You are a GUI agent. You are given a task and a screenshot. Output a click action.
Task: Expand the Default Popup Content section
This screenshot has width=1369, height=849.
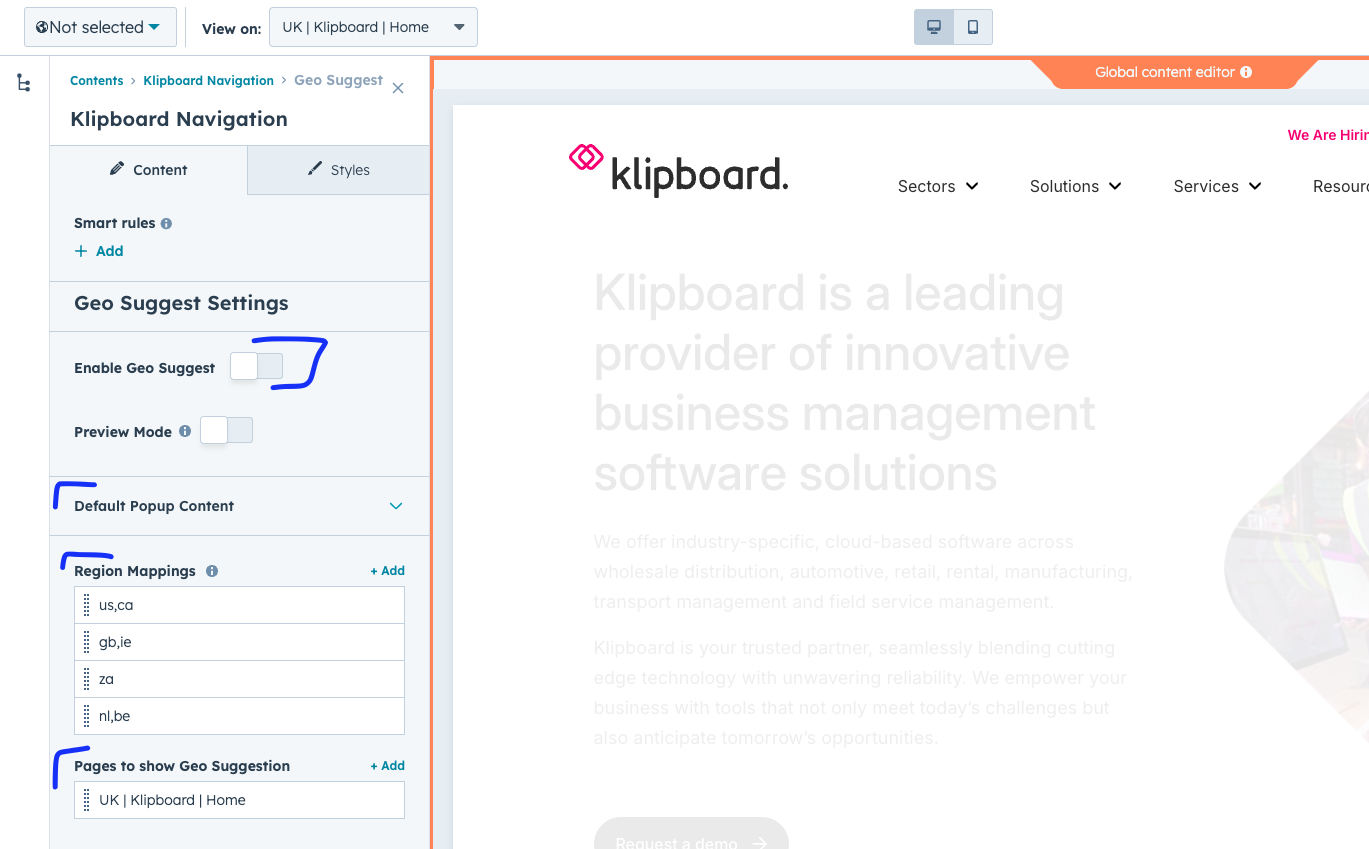point(239,506)
